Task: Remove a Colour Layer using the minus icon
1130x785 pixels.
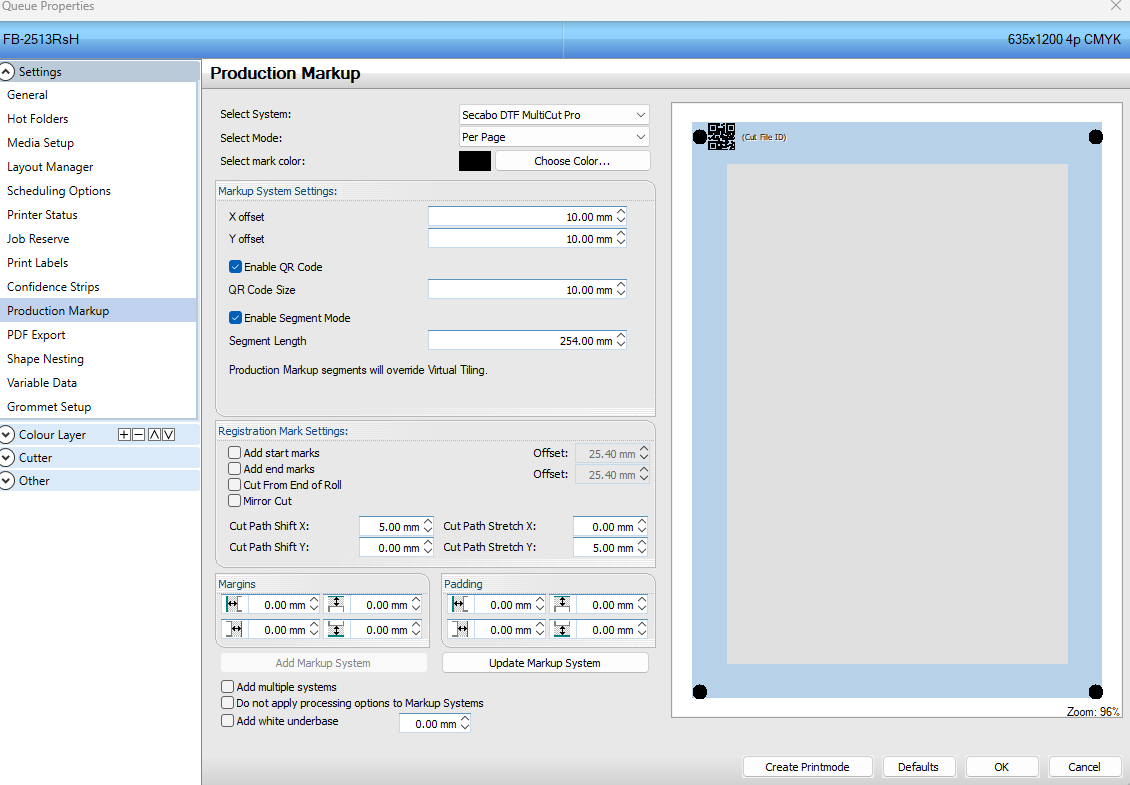Action: [x=137, y=434]
